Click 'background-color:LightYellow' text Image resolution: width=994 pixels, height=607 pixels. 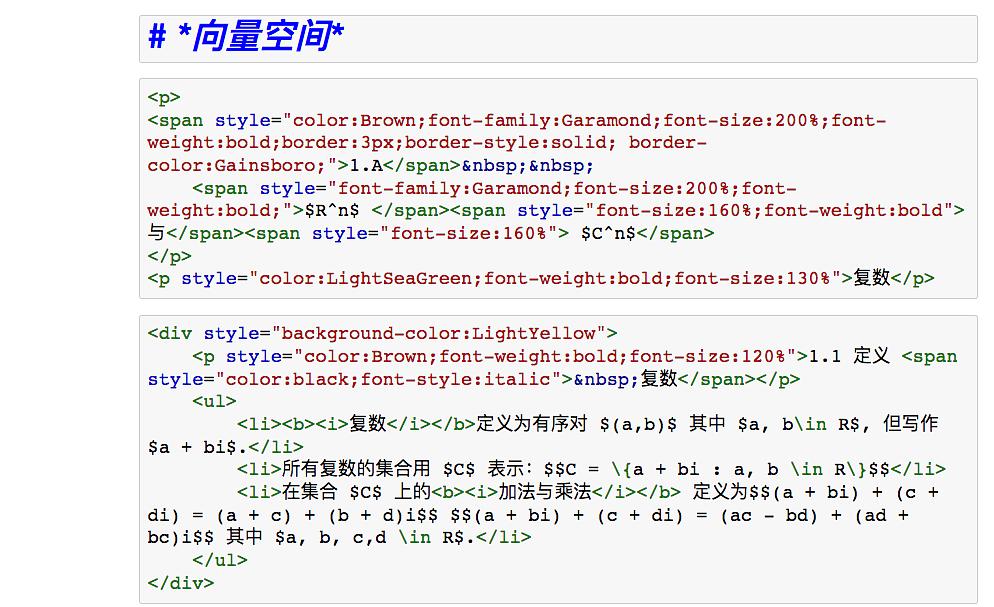coord(439,334)
